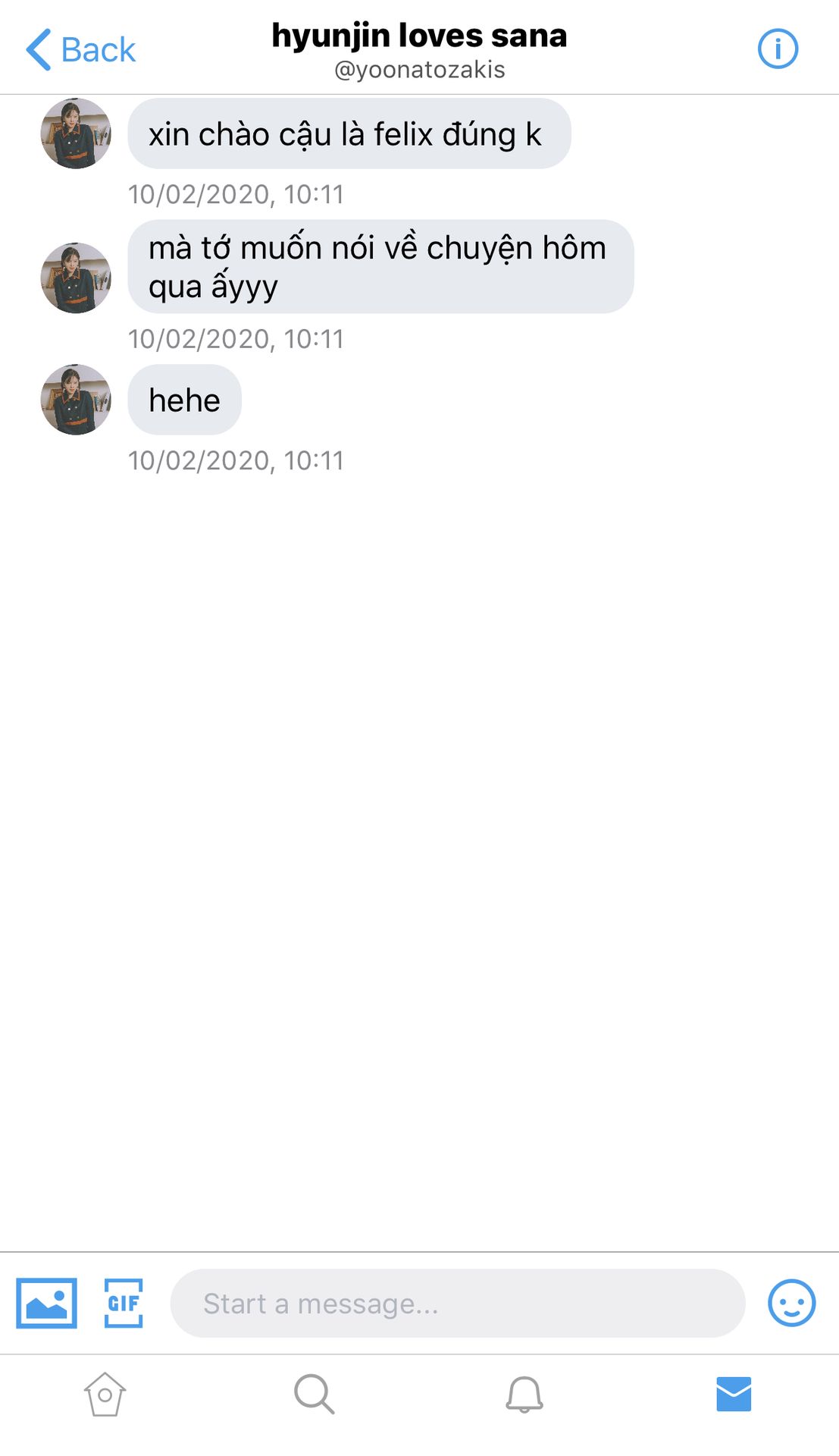Go back using the Back chevron
Image resolution: width=839 pixels, height=1456 pixels.
38,50
